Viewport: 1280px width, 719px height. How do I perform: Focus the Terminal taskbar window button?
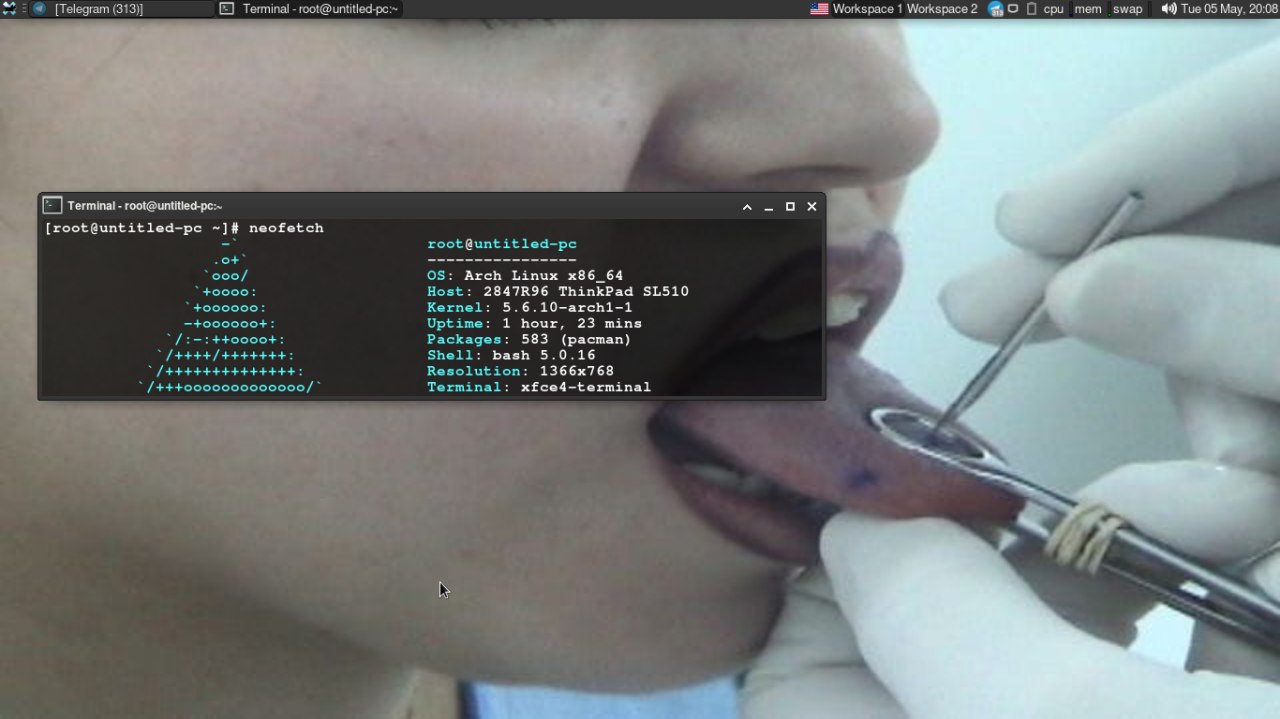pyautogui.click(x=310, y=9)
